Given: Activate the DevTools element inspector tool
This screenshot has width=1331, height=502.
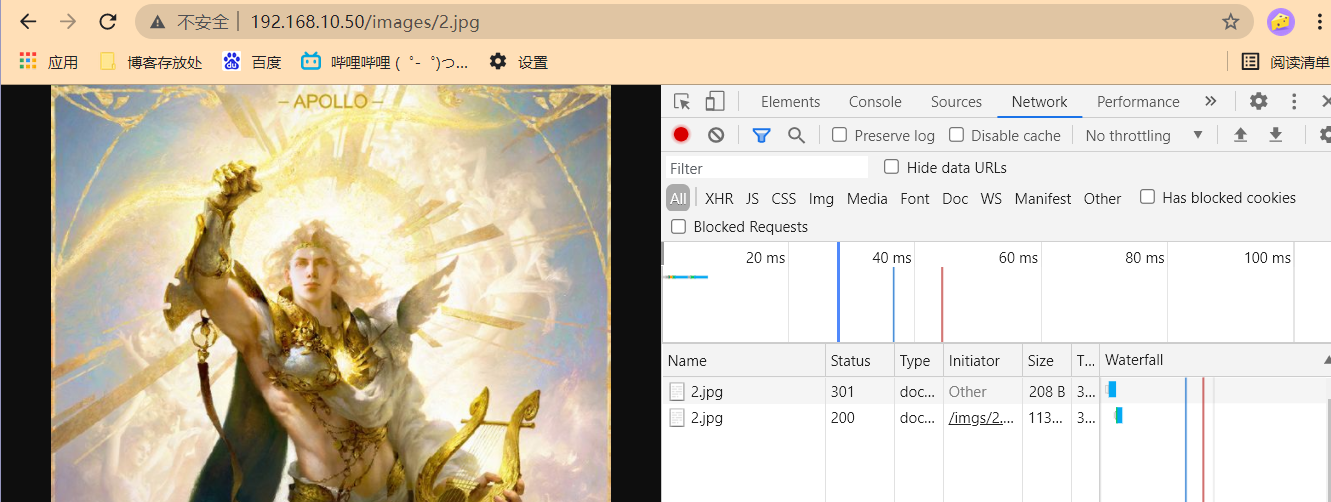Looking at the screenshot, I should (682, 101).
